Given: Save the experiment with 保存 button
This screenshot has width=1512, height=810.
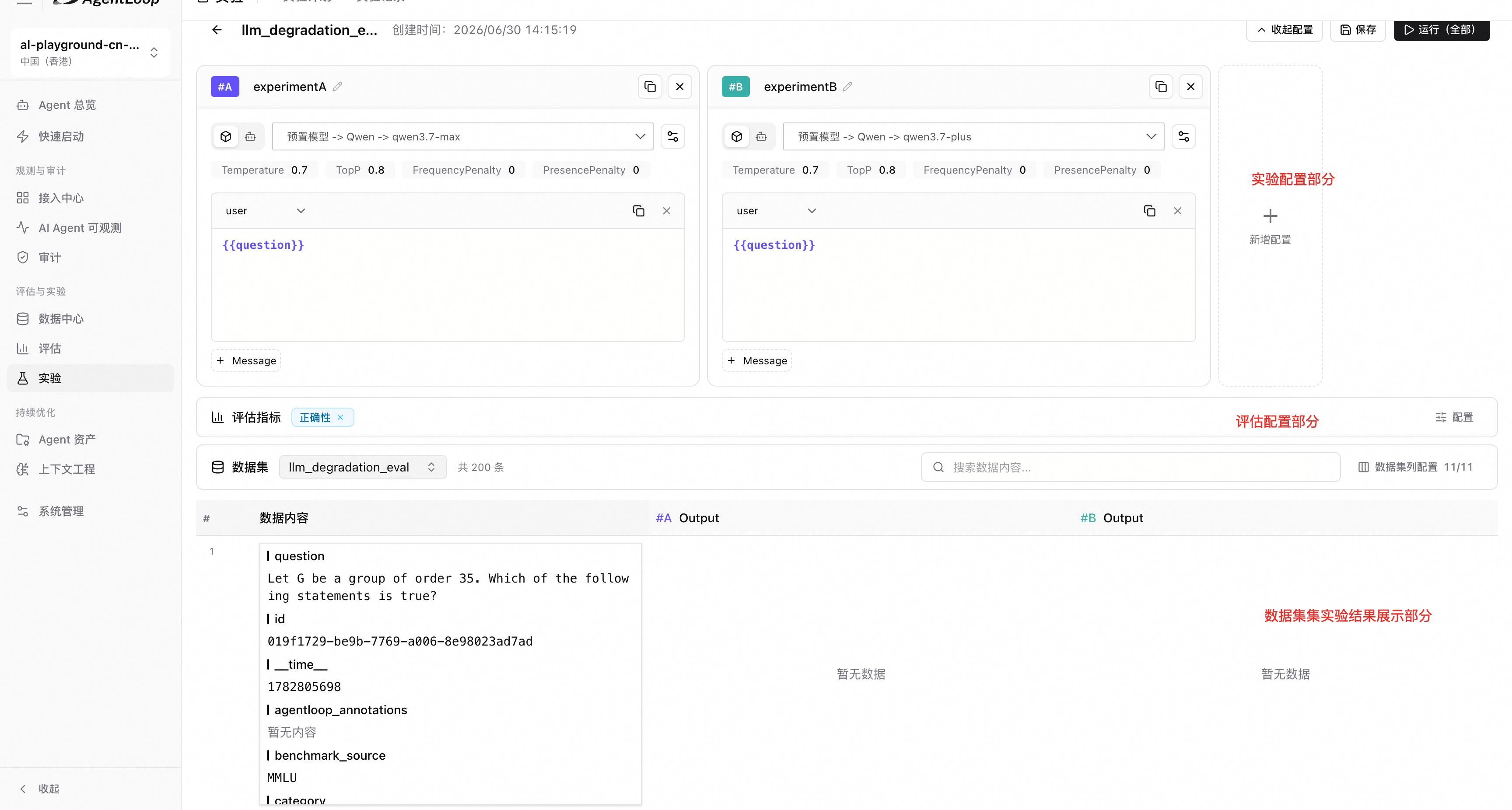Looking at the screenshot, I should [x=1358, y=30].
